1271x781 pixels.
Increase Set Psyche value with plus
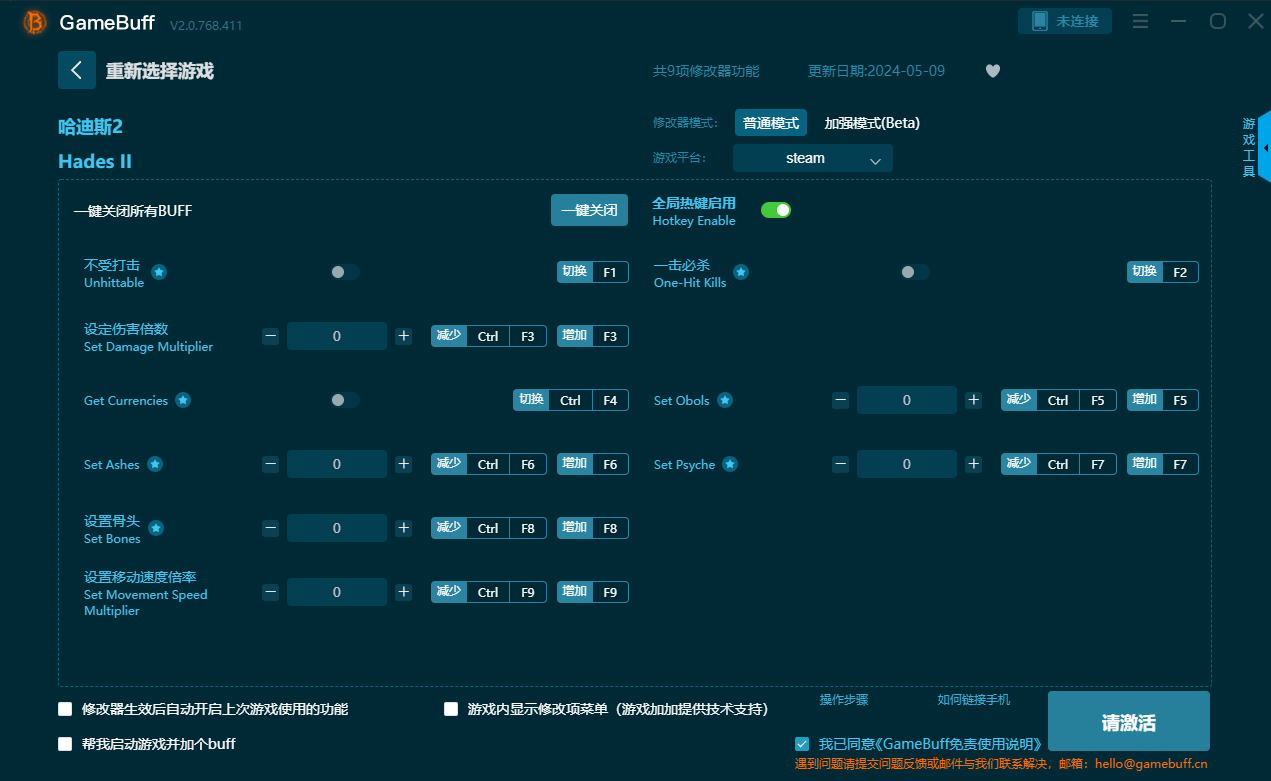(x=974, y=464)
